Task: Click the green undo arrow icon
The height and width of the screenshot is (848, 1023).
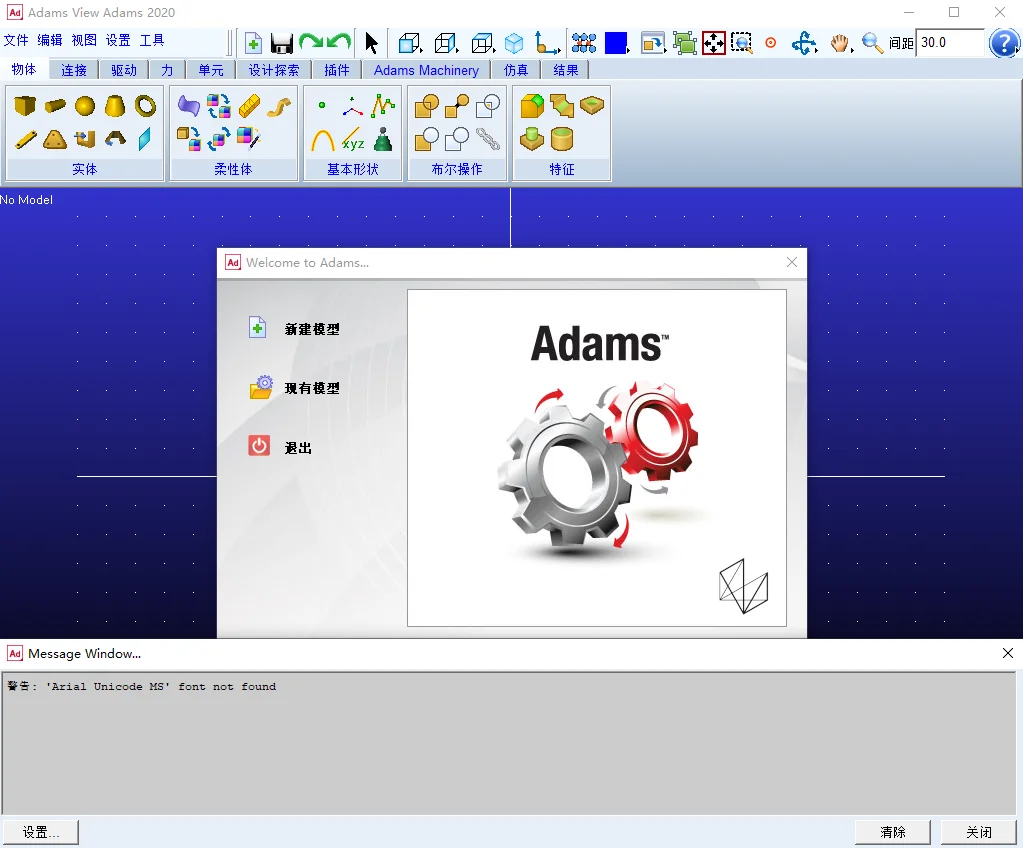Action: point(339,42)
